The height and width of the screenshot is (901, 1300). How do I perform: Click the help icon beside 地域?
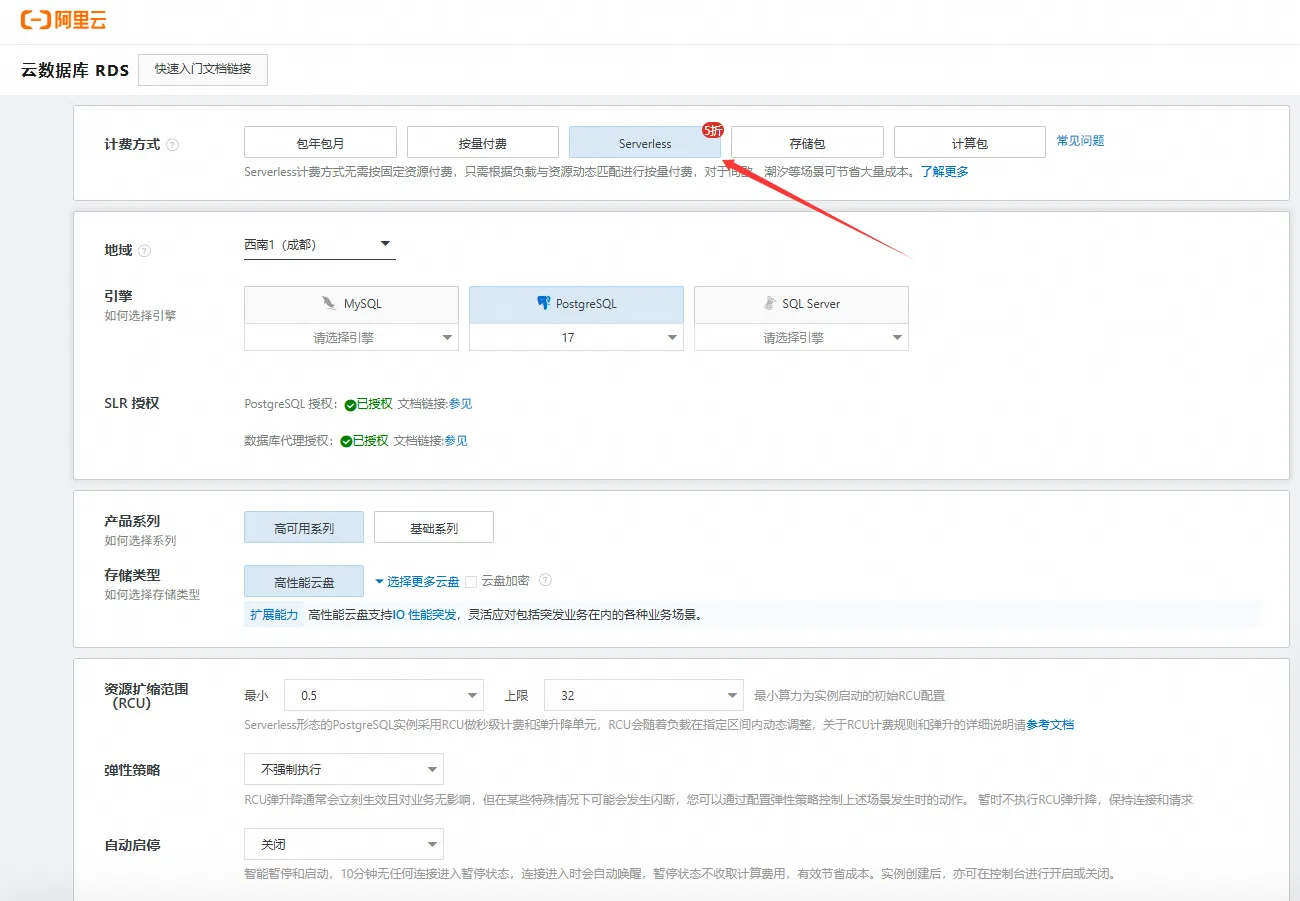point(145,250)
